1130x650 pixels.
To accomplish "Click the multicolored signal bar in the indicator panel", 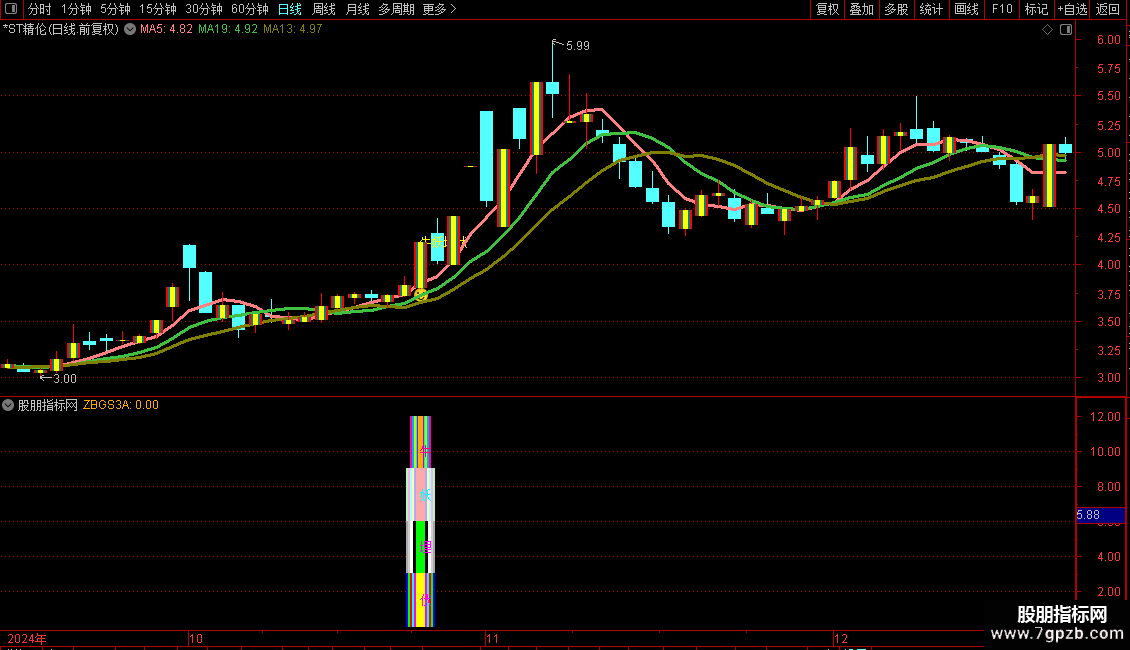I will pyautogui.click(x=421, y=521).
